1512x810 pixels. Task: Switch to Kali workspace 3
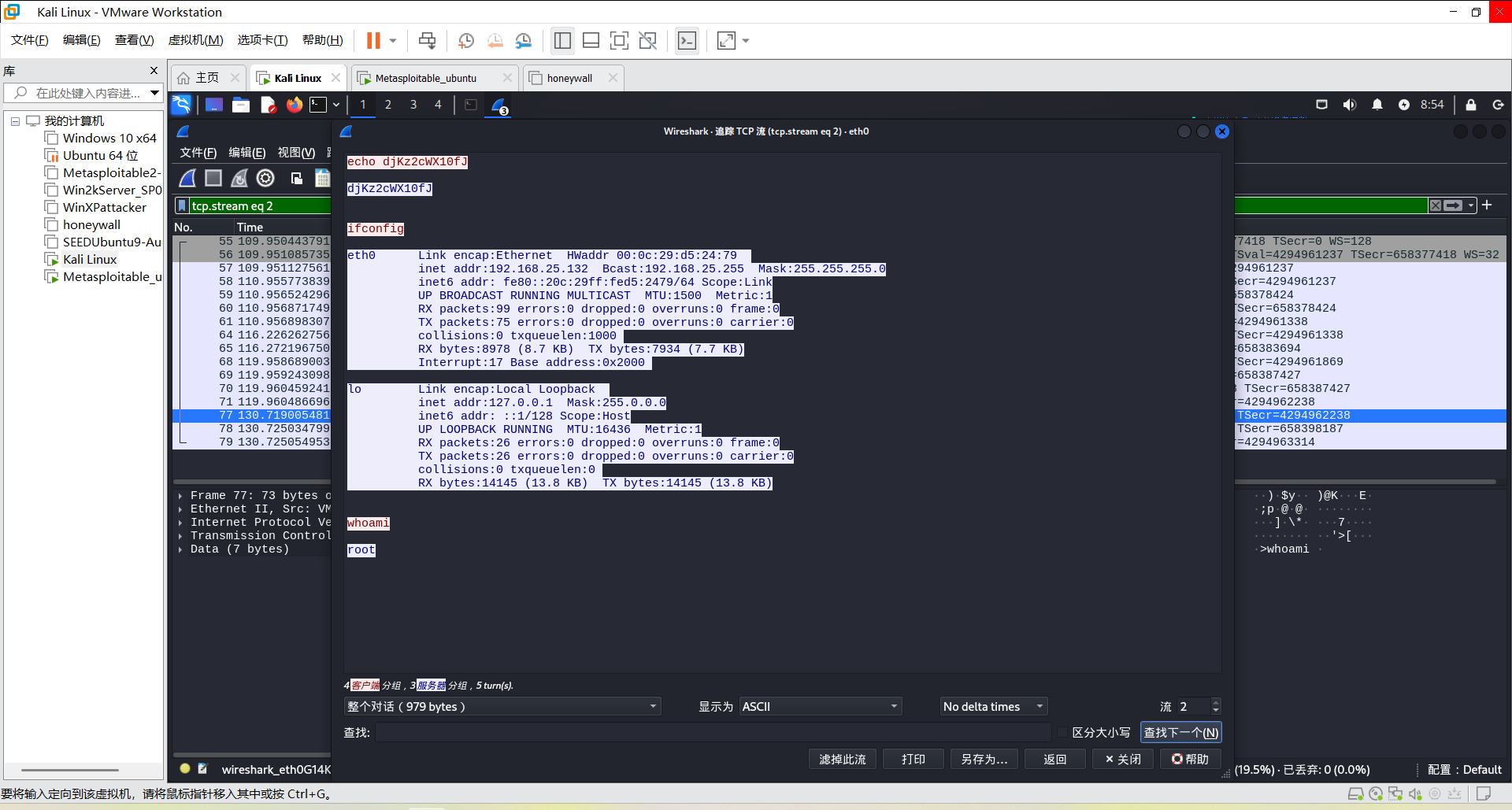[x=413, y=105]
